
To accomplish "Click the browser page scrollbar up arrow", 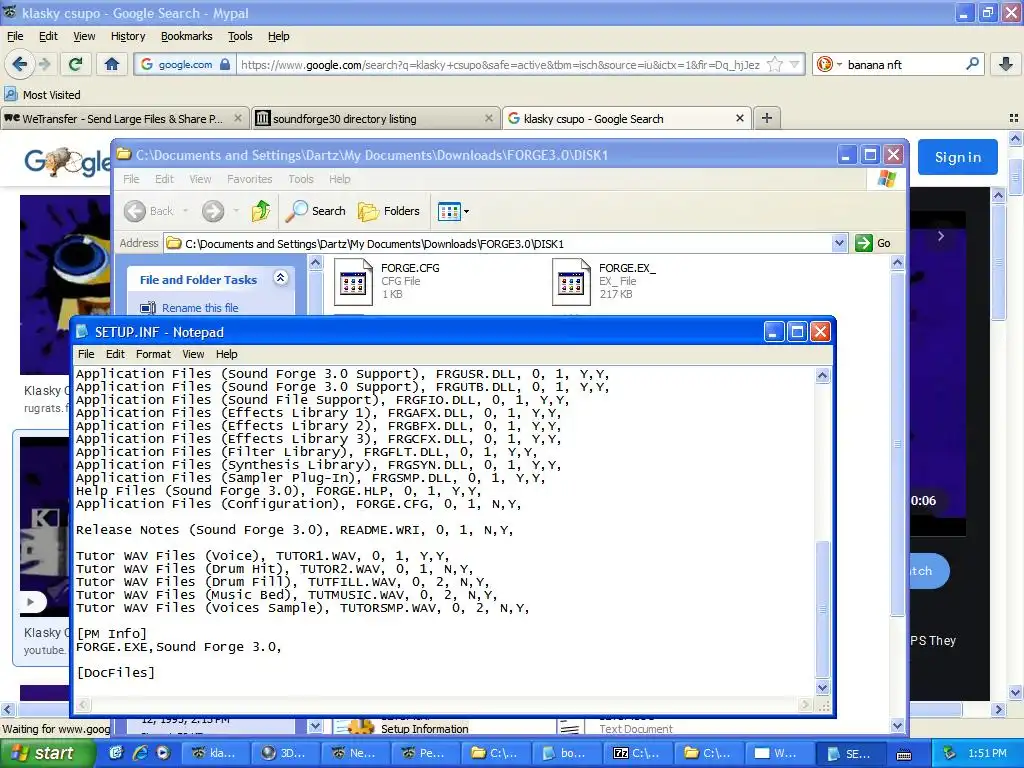I will coord(1015,139).
